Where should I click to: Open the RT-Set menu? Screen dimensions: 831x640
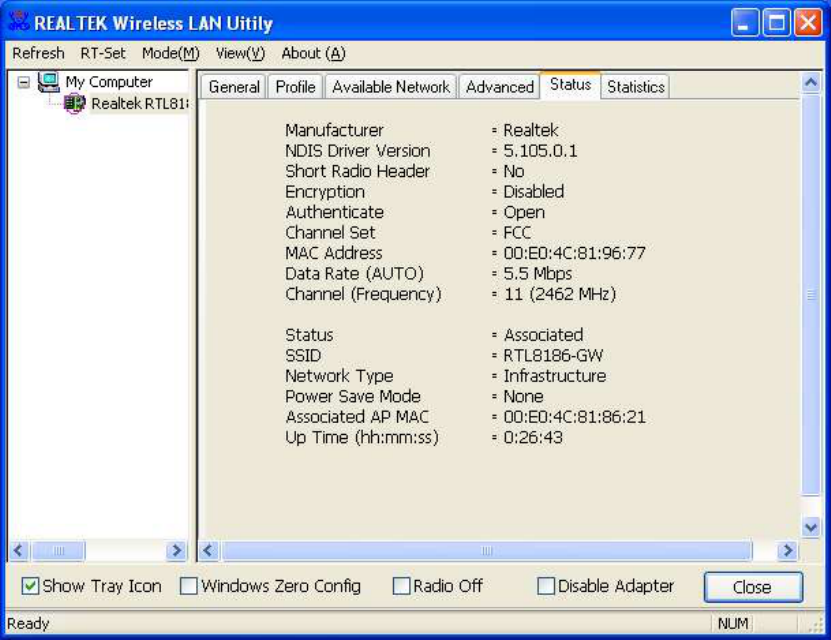pyautogui.click(x=103, y=54)
